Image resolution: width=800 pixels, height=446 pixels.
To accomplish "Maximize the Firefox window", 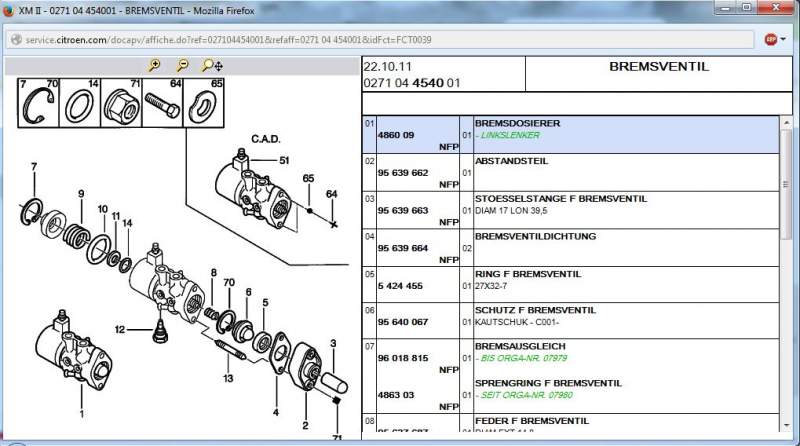I will (746, 7).
